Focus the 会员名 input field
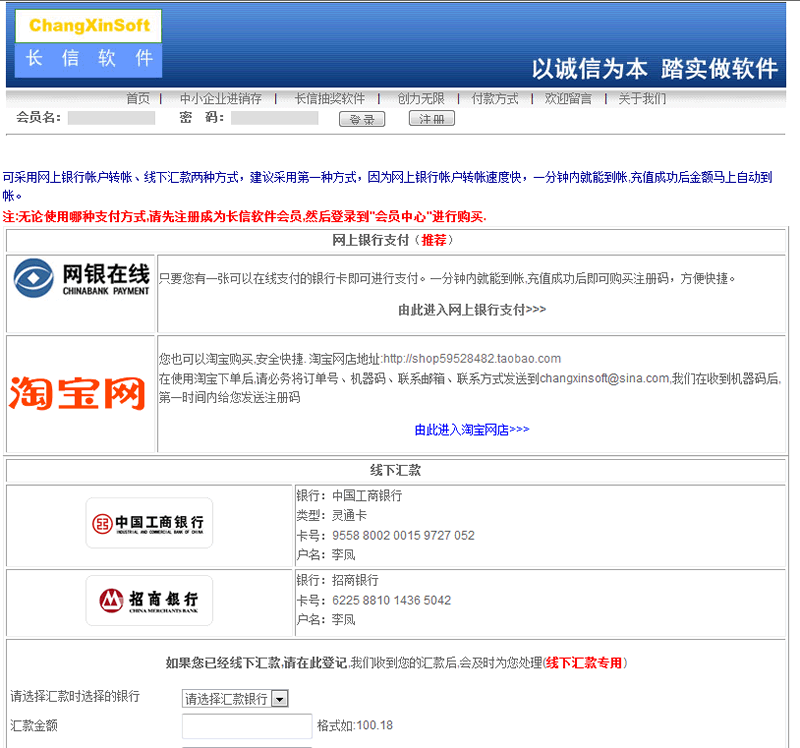The height and width of the screenshot is (748, 800). coord(111,118)
